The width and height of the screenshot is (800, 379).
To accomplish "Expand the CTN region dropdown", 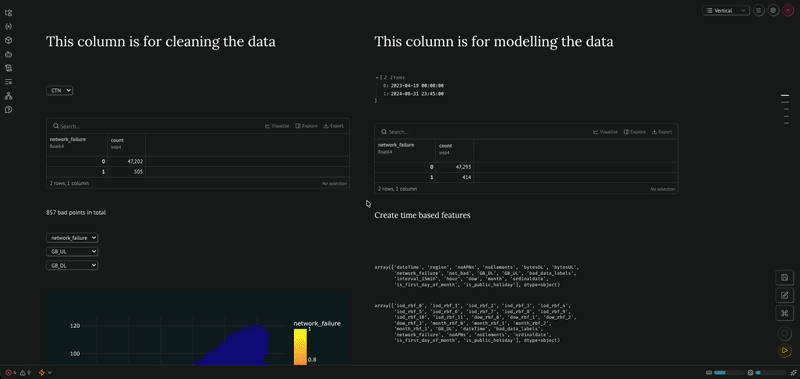I will coord(60,90).
